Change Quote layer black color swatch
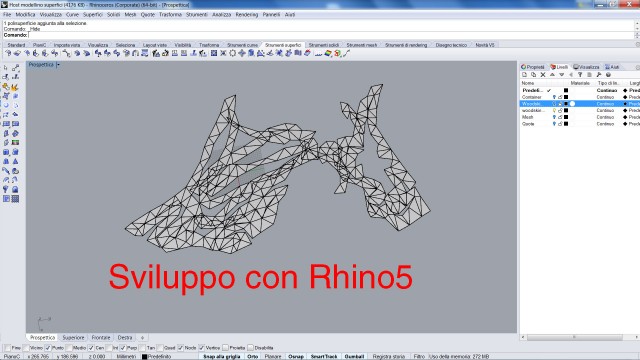Screen dimensions: 640x360 click(x=566, y=124)
